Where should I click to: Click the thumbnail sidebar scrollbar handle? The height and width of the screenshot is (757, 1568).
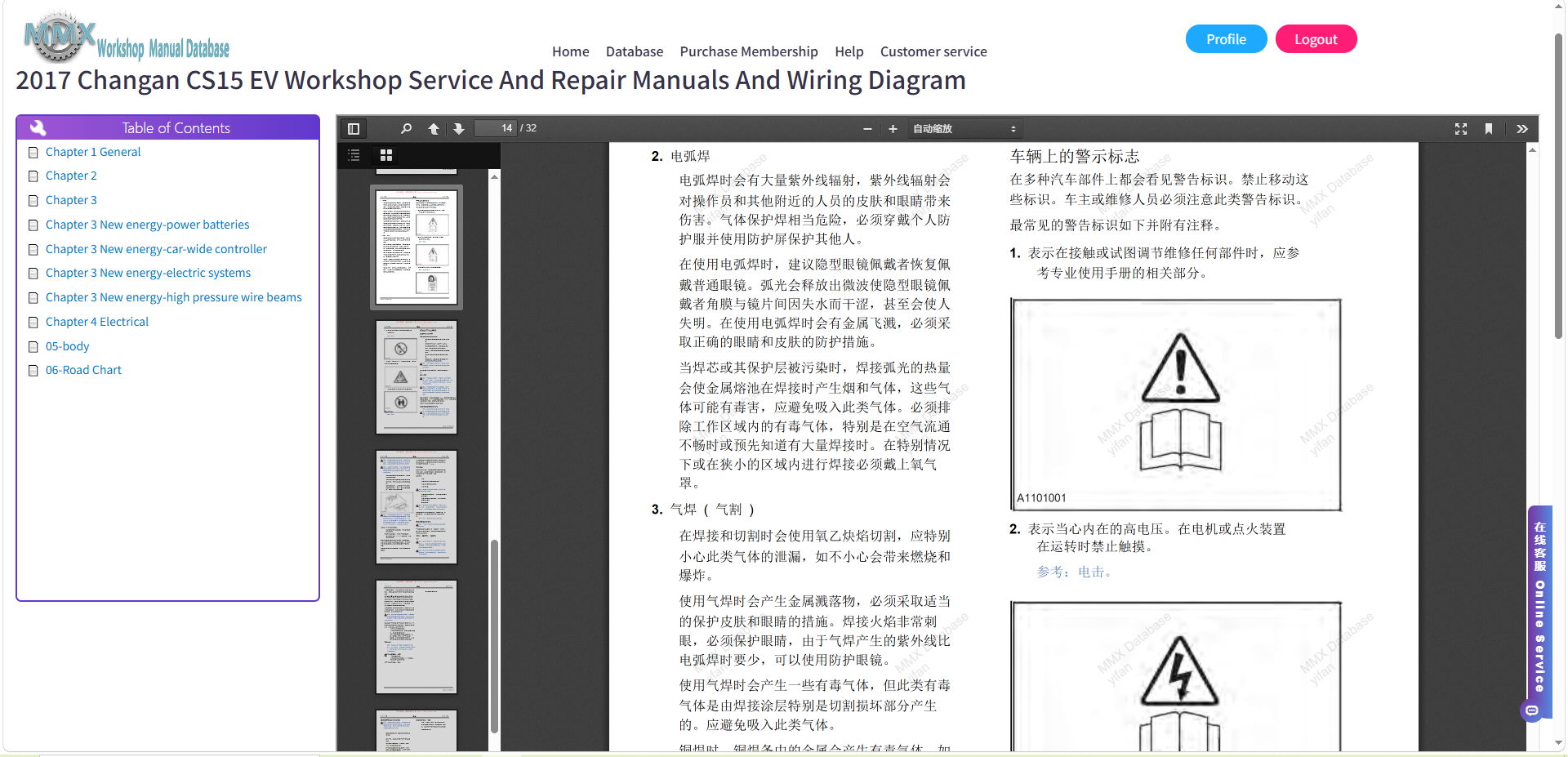pyautogui.click(x=494, y=637)
